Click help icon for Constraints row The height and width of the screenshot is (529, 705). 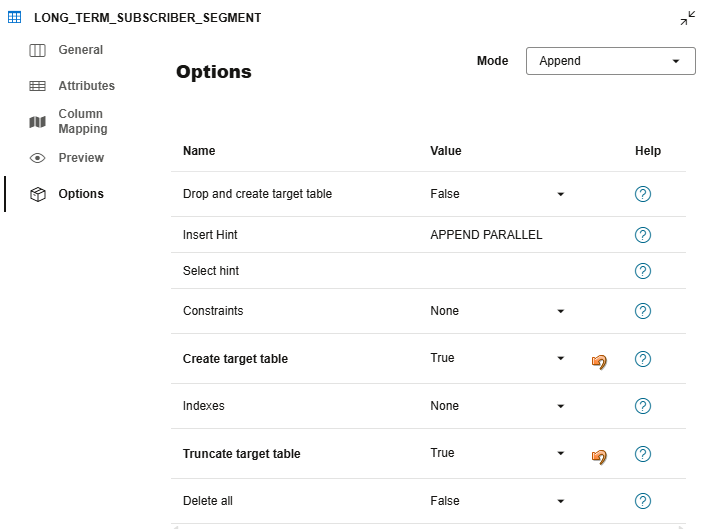tap(643, 311)
